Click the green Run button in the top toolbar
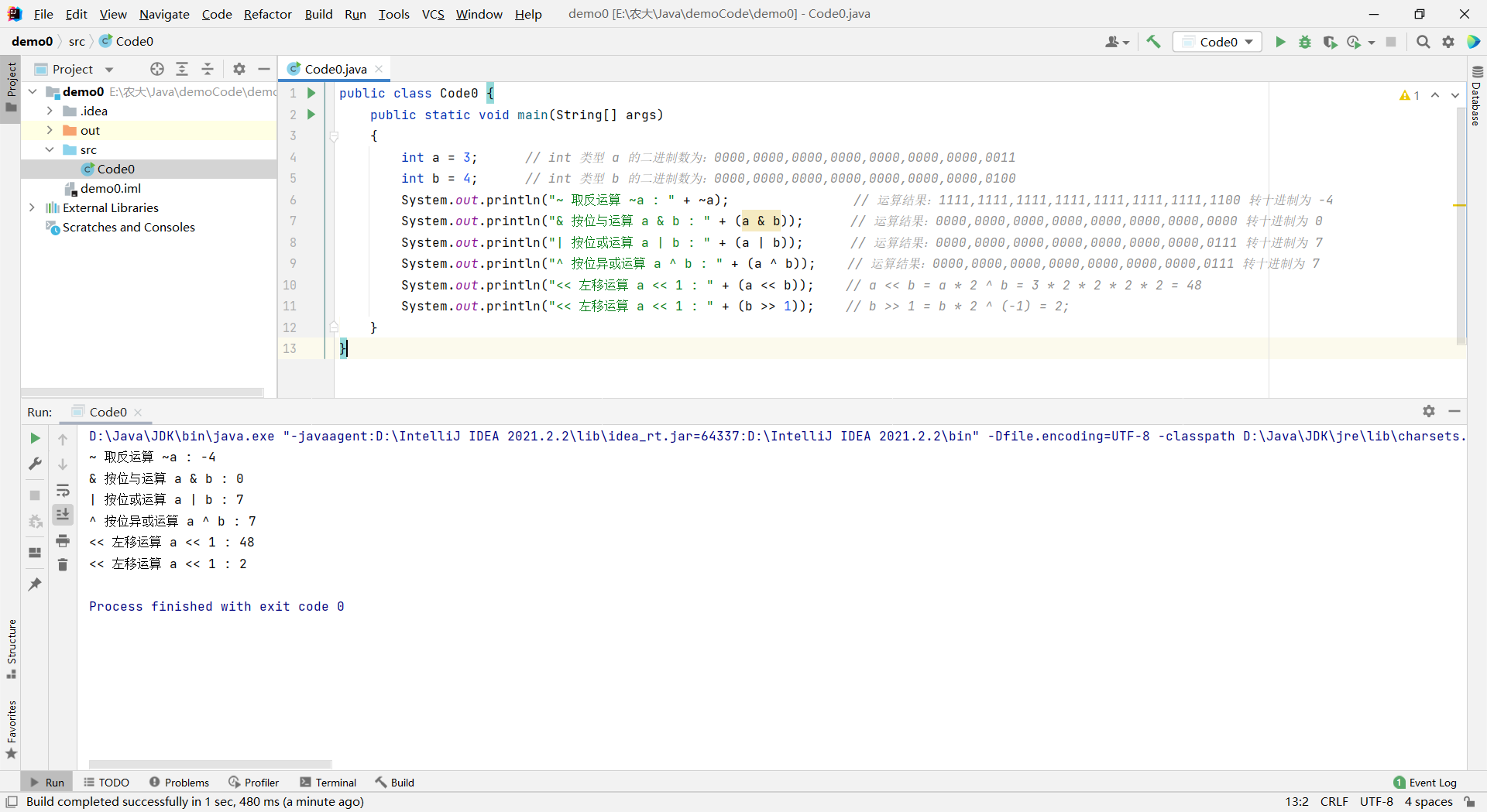 [1280, 42]
